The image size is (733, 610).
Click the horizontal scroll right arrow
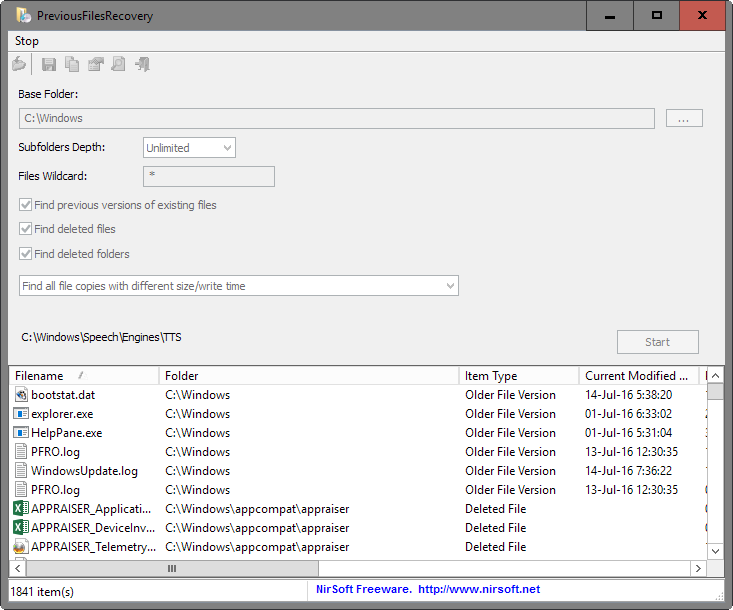(698, 568)
